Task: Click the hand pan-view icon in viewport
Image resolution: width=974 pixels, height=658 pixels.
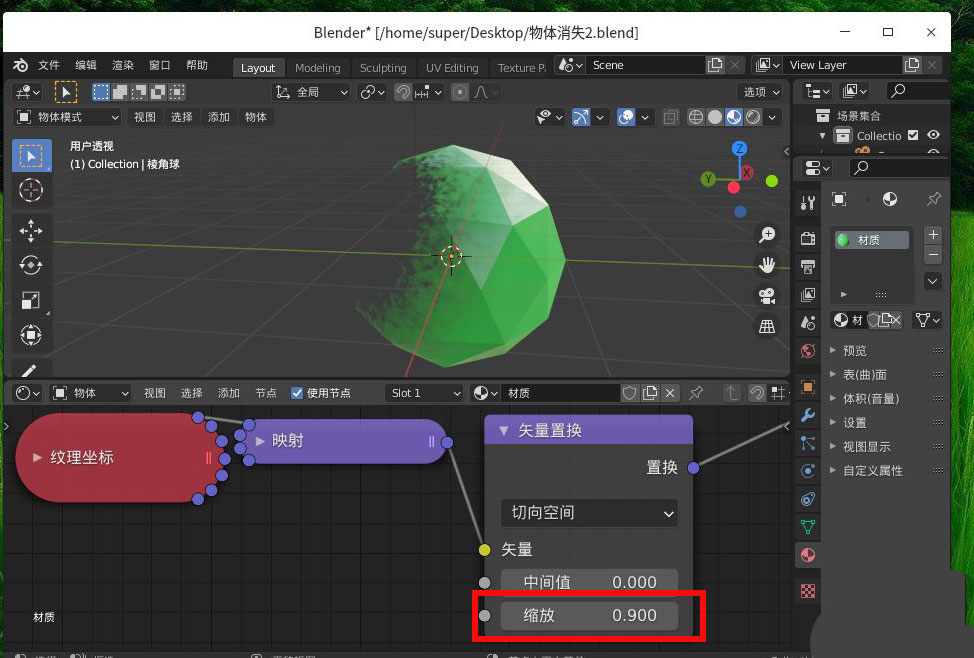Action: (x=767, y=265)
